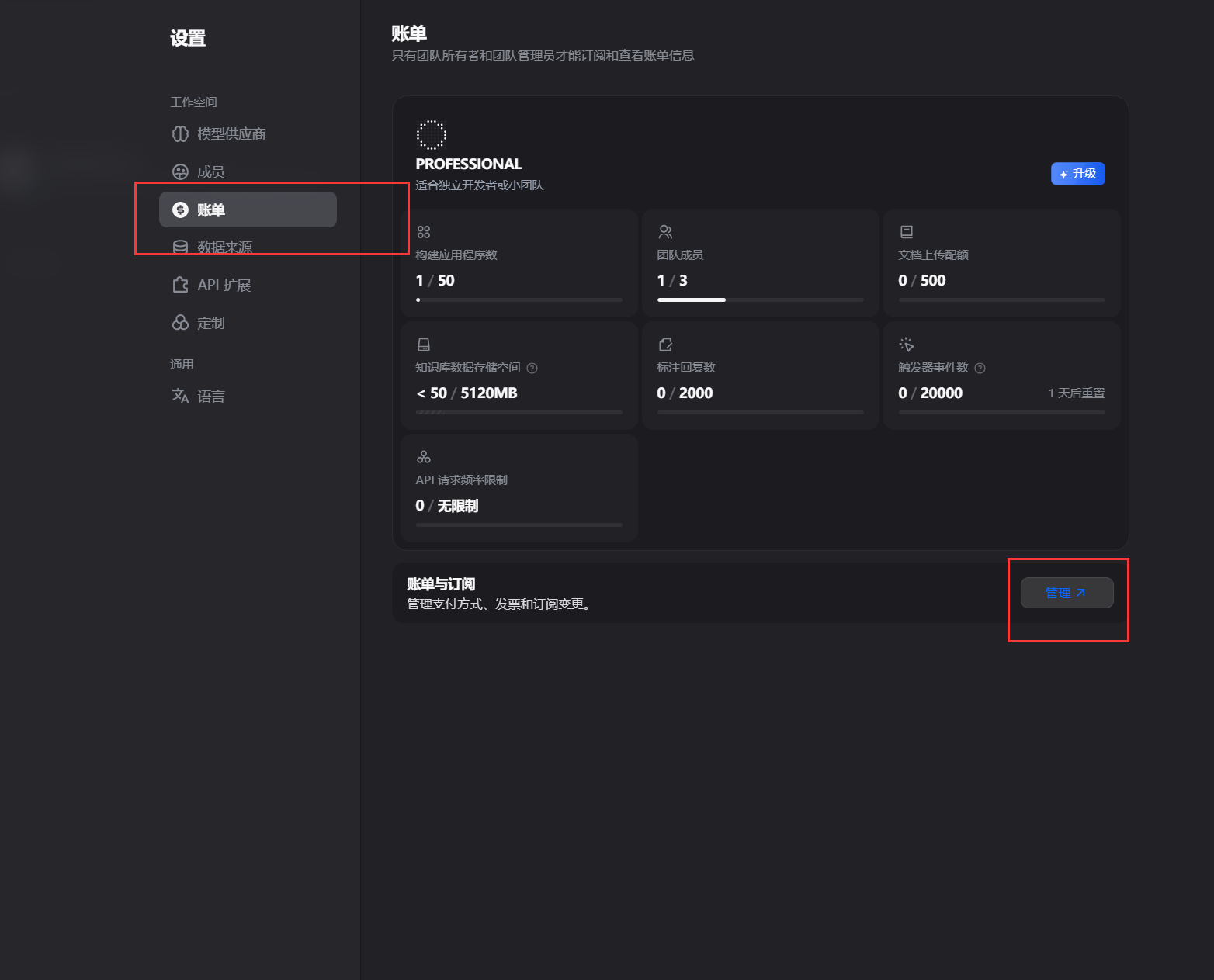Click the puzzle icon beside API 扩展

180,285
